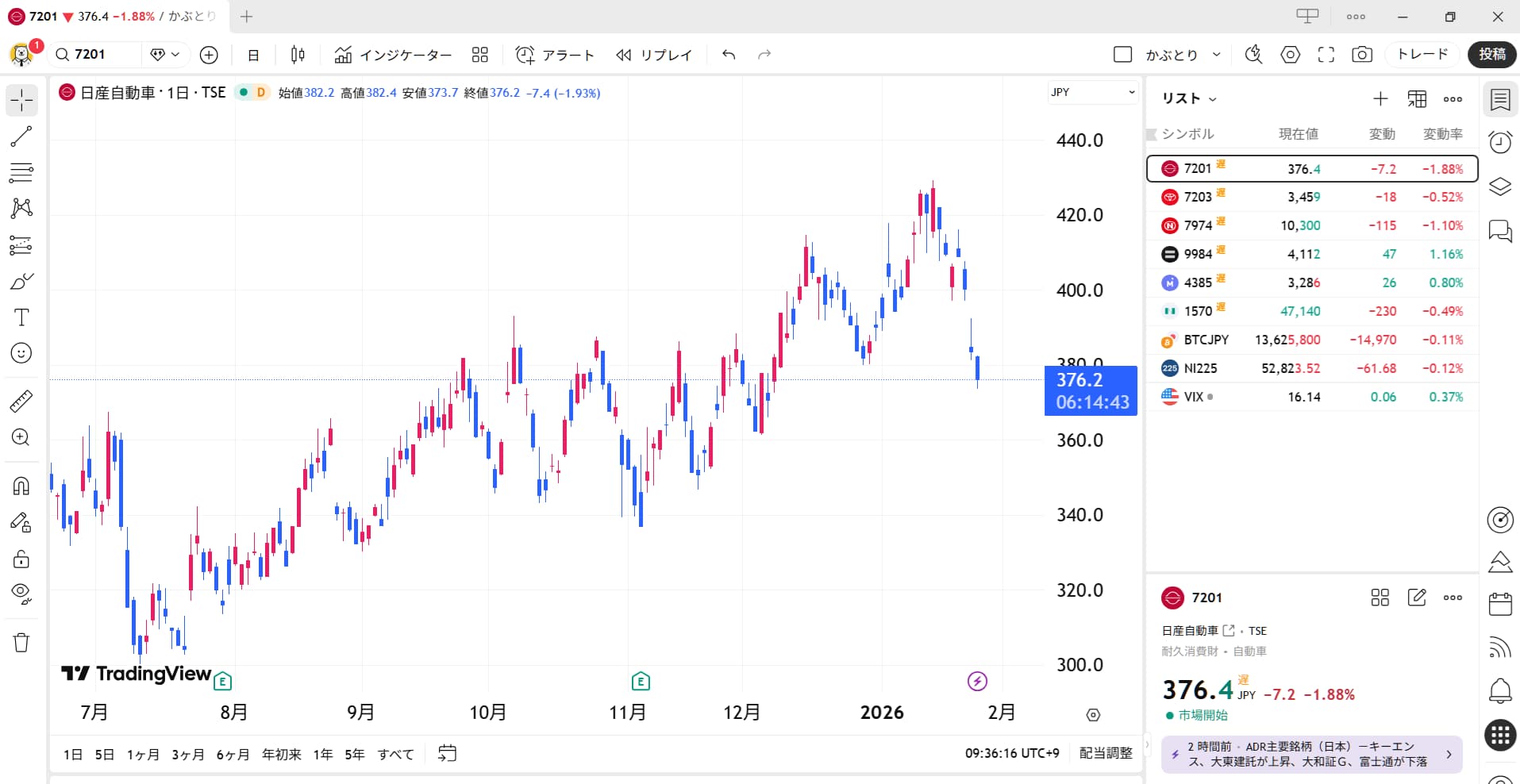1520x784 pixels.
Task: Take a chart snapshot with camera icon
Action: click(x=1362, y=55)
